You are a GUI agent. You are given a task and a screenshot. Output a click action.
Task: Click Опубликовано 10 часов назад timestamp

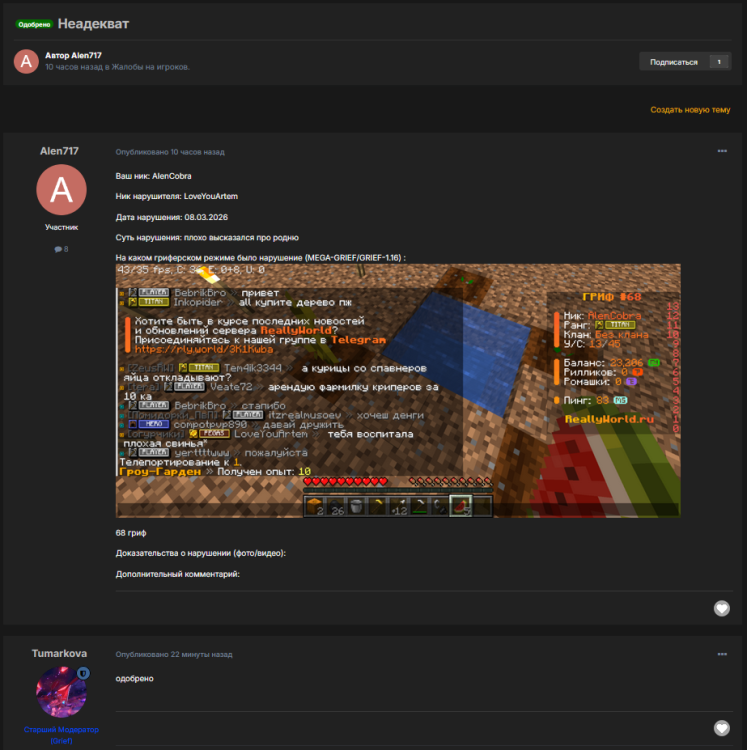170,152
